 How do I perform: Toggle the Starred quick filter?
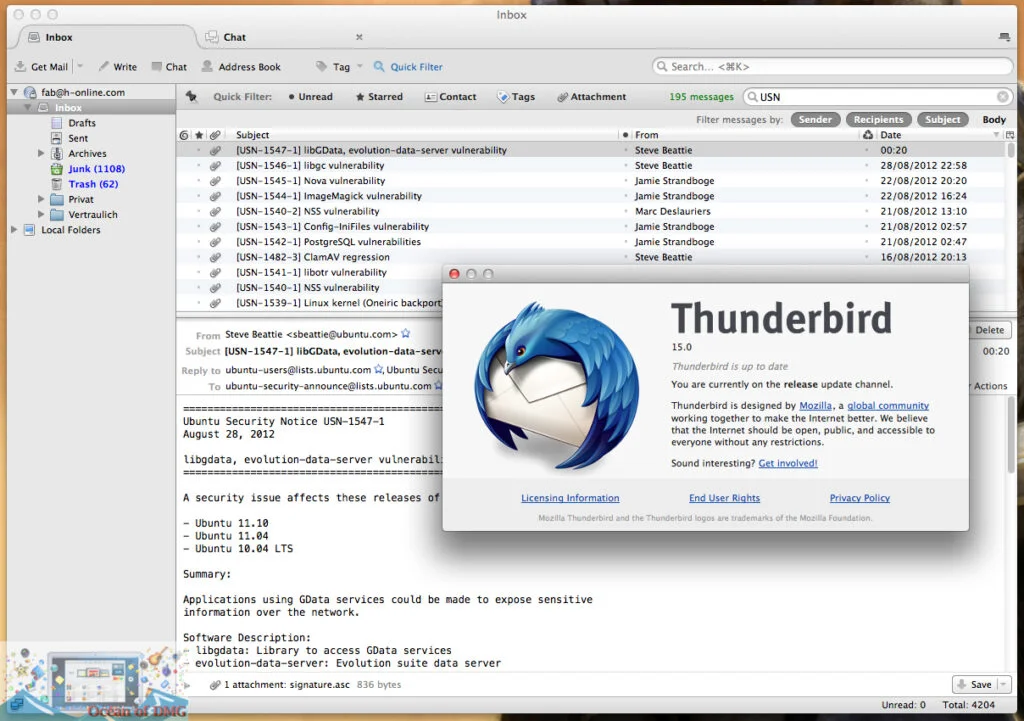pyautogui.click(x=379, y=97)
